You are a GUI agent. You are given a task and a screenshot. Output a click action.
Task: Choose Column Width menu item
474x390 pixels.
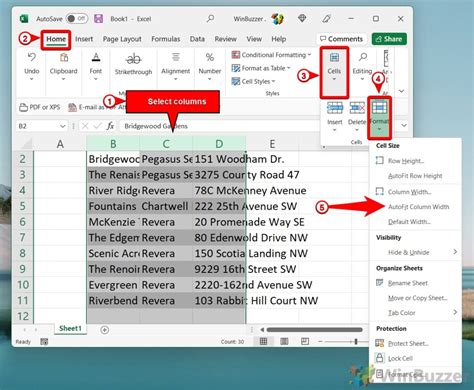409,192
